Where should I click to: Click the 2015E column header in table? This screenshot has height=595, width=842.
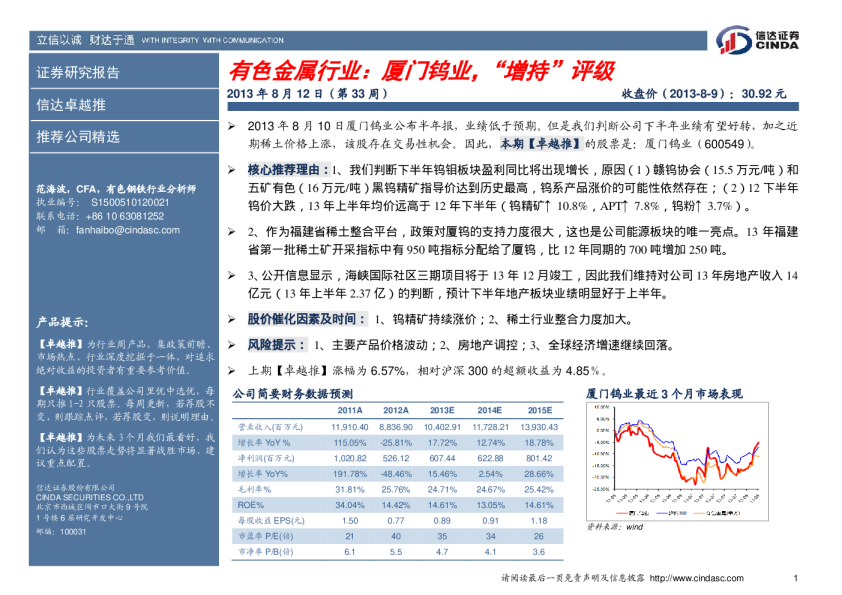coord(540,411)
